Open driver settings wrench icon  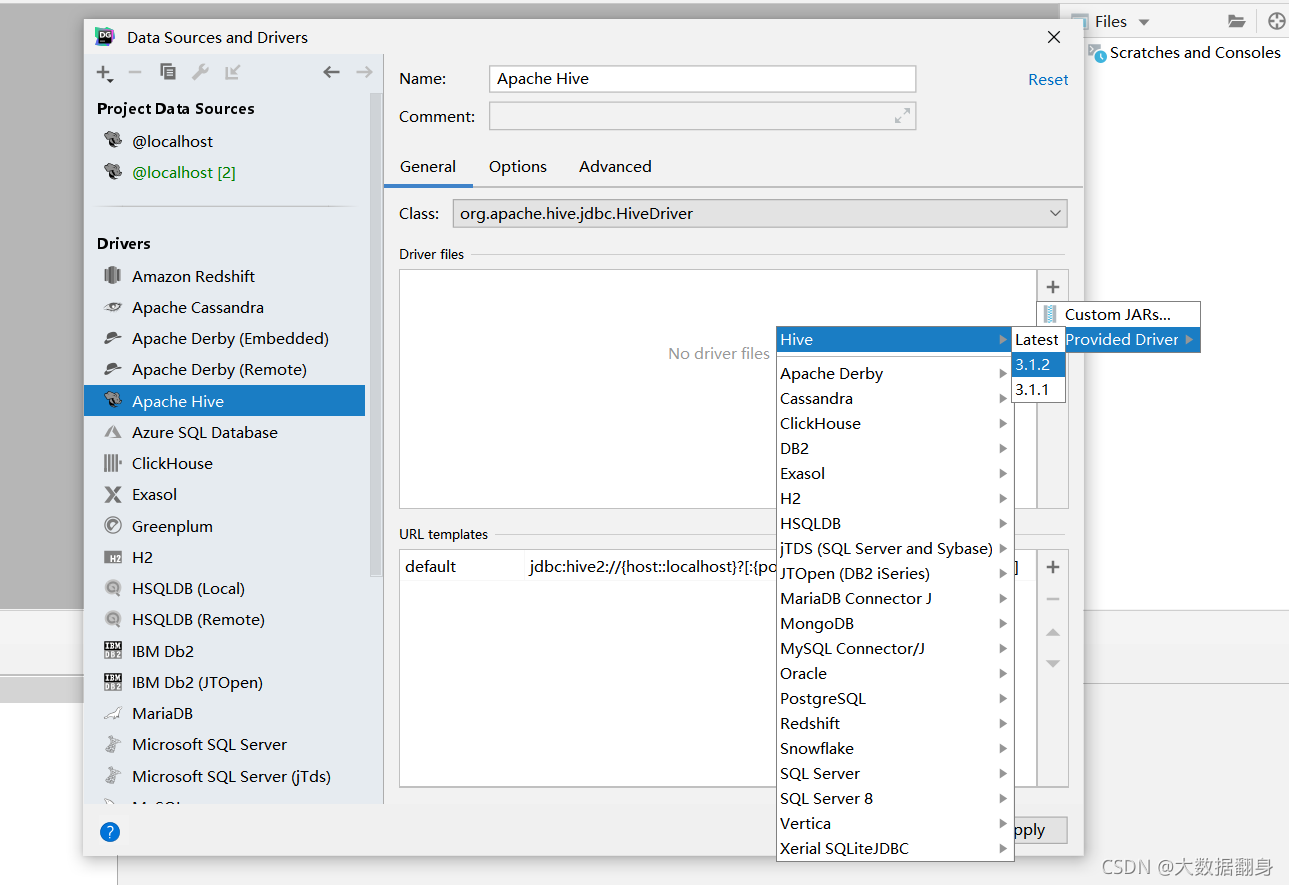pyautogui.click(x=200, y=72)
